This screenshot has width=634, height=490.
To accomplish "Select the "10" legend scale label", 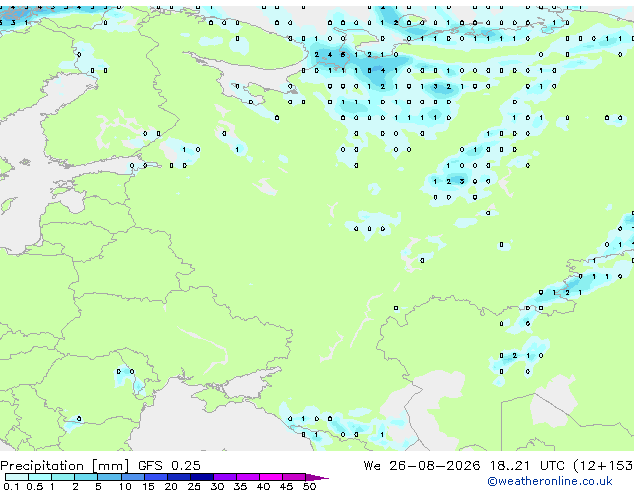I will [125, 486].
